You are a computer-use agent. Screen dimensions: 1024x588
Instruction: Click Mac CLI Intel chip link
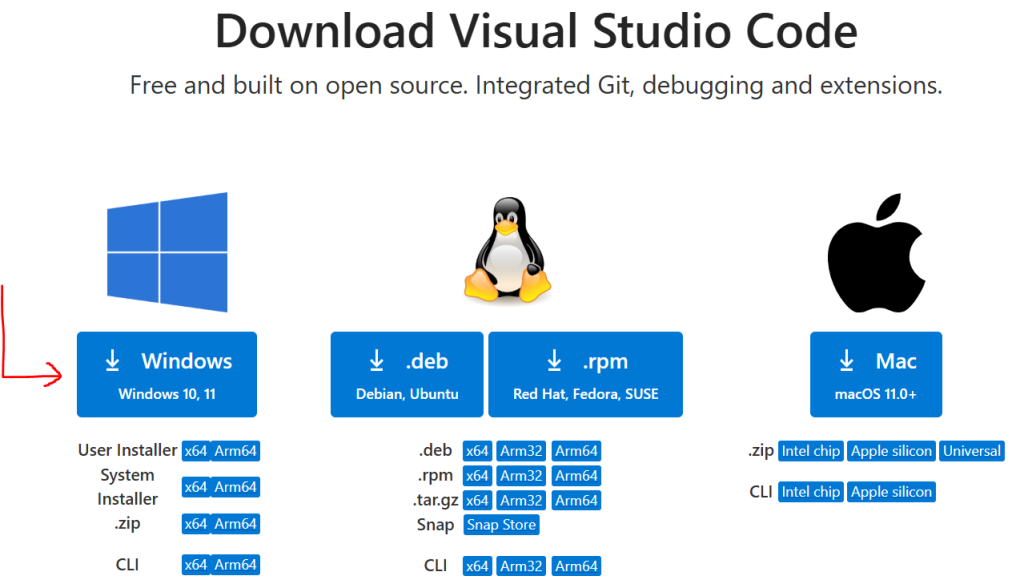(x=811, y=492)
